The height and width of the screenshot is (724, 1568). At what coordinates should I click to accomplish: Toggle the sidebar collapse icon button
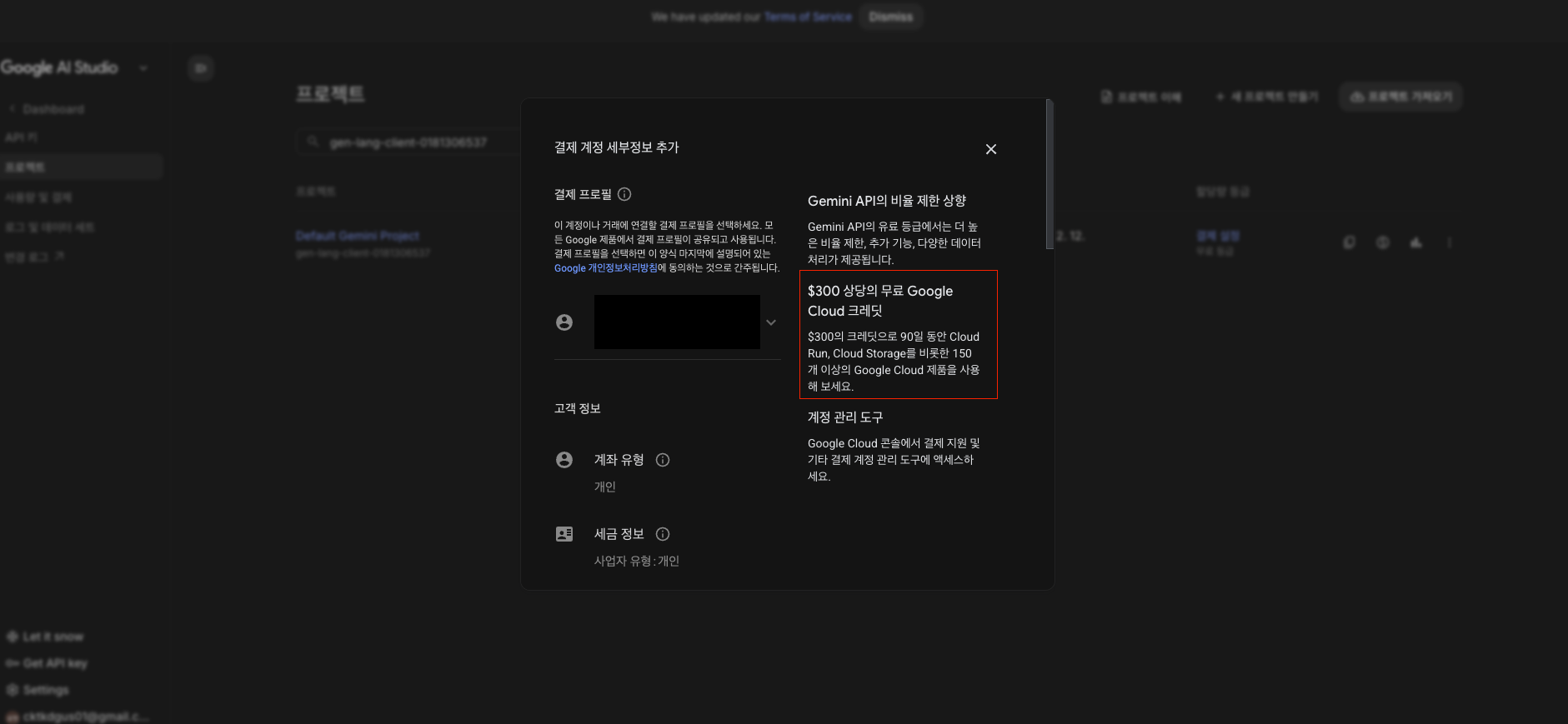201,68
